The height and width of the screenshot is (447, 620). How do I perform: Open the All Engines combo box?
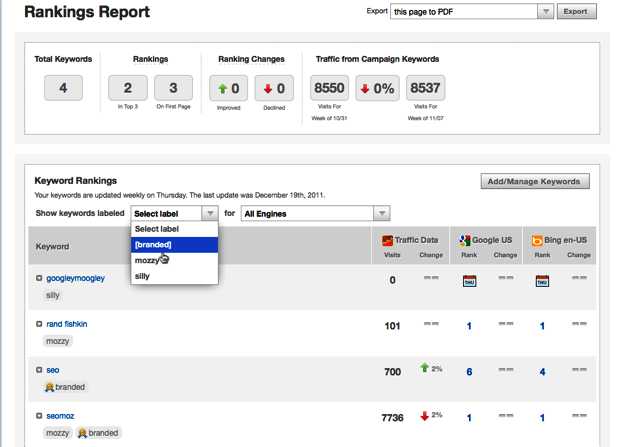[x=316, y=214]
